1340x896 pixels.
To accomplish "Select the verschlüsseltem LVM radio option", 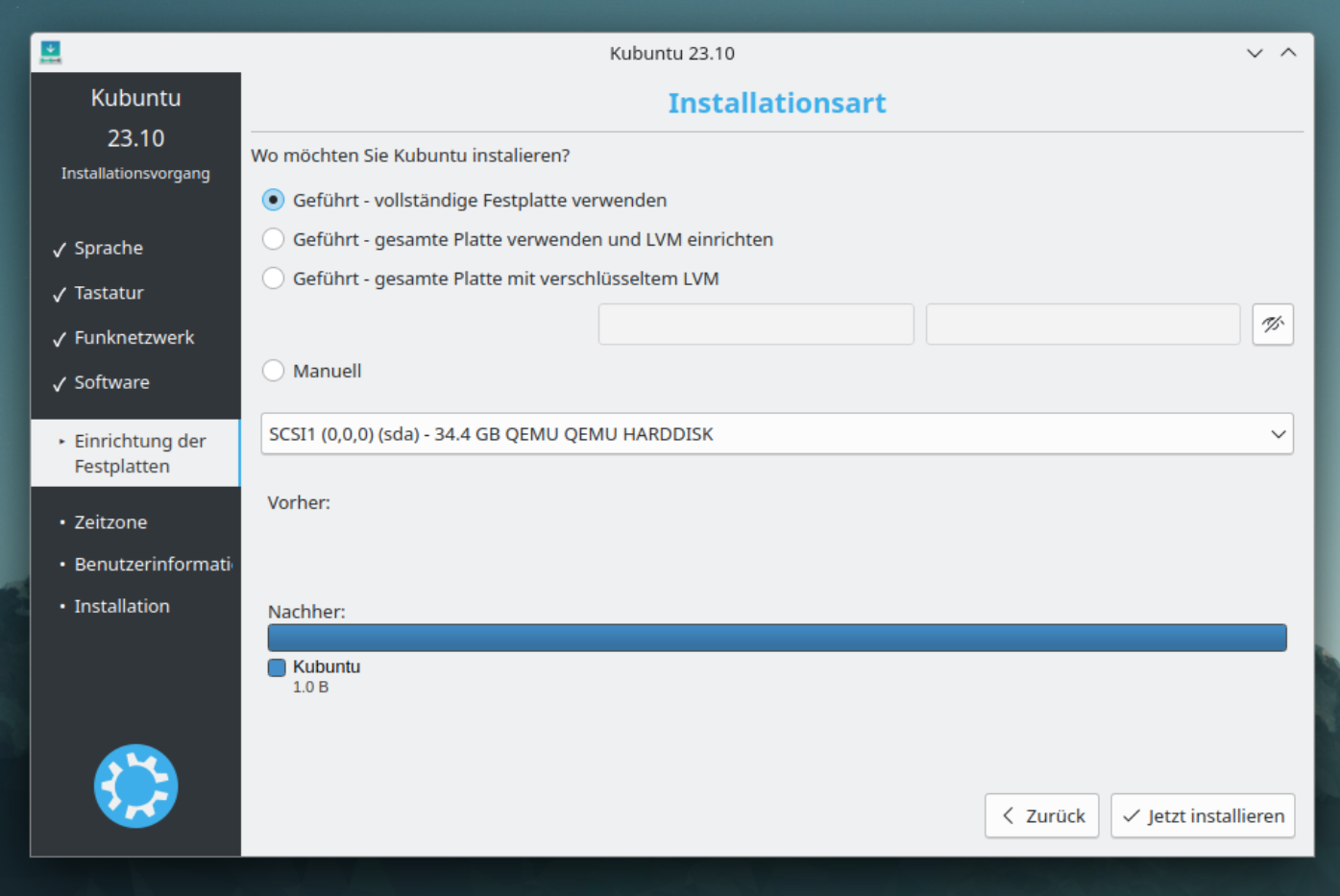I will tap(274, 278).
